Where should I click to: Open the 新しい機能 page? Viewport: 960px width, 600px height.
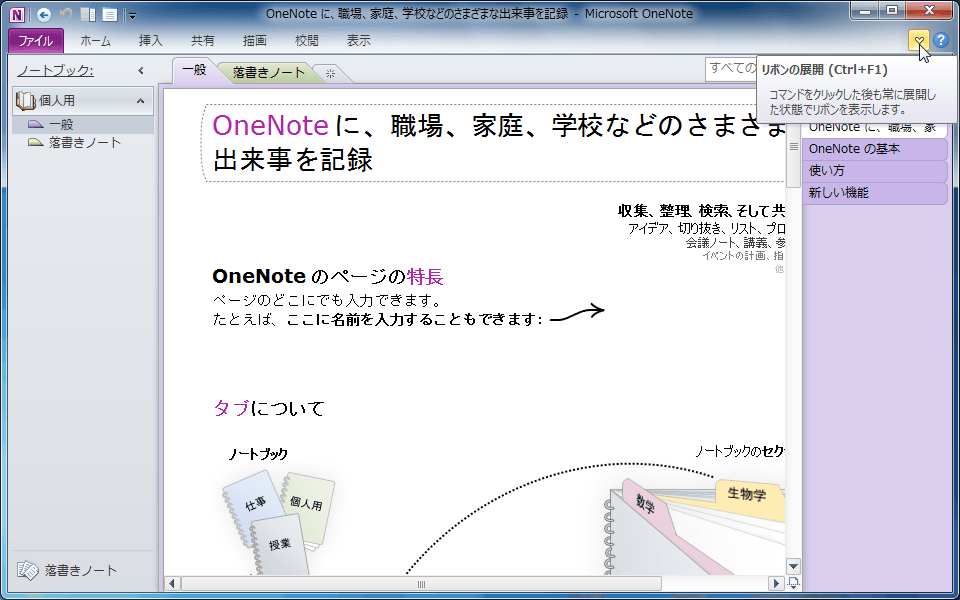pos(874,193)
